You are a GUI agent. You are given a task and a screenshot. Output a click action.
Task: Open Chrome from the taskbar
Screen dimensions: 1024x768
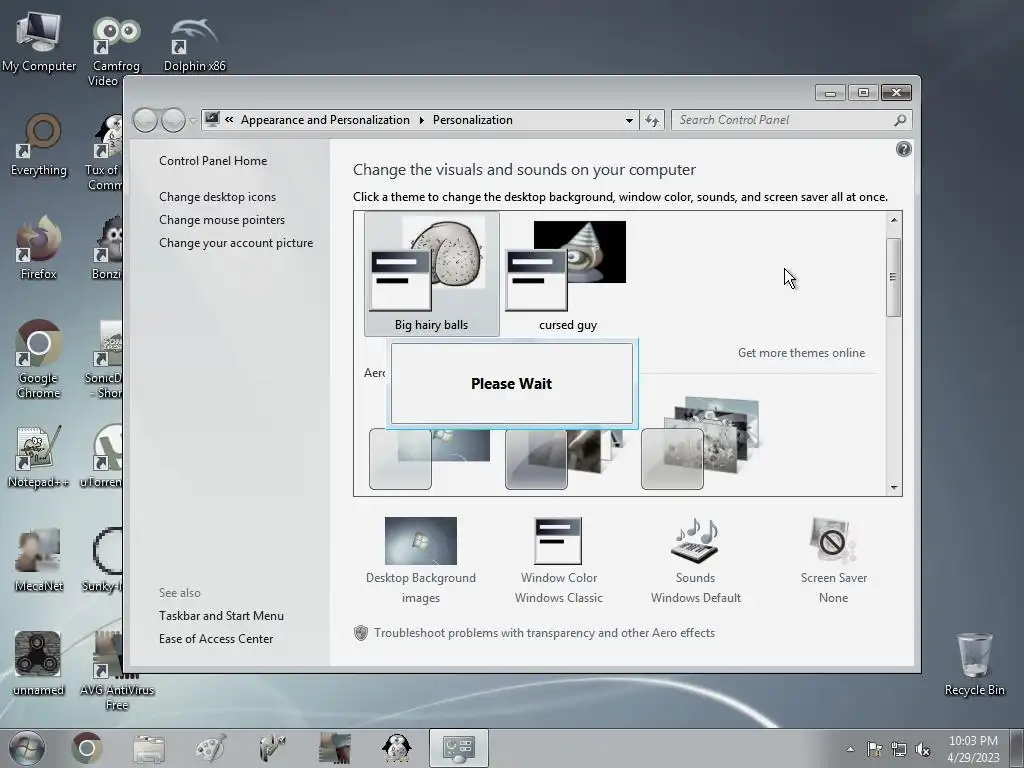click(87, 748)
